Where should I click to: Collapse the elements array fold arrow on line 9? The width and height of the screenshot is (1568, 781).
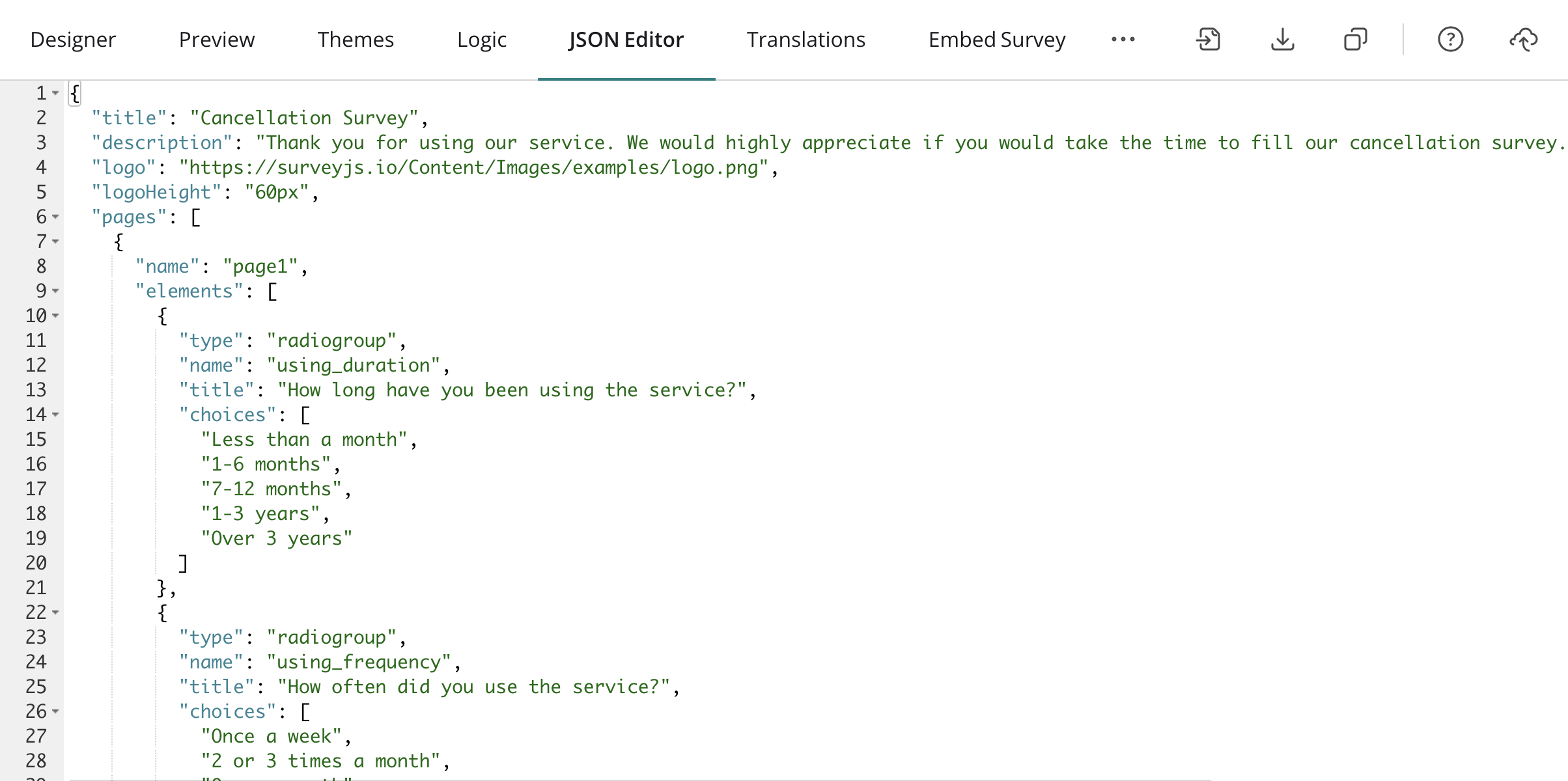coord(55,291)
